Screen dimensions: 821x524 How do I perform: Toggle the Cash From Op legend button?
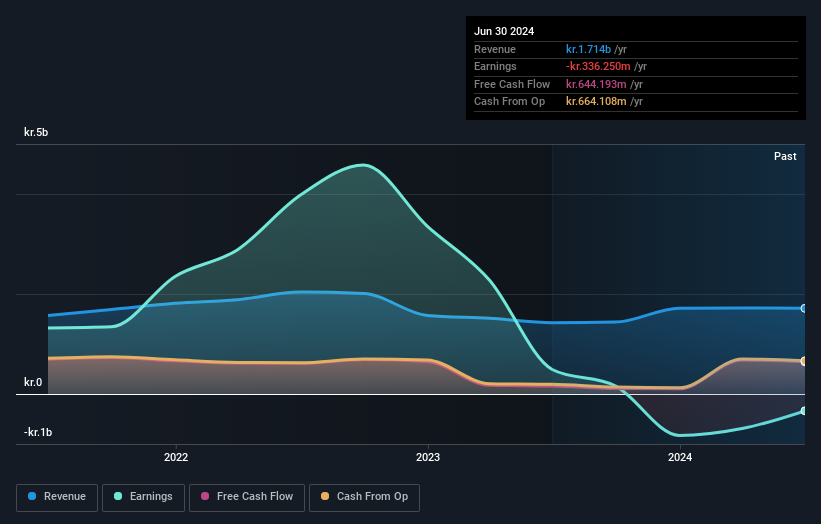[364, 497]
